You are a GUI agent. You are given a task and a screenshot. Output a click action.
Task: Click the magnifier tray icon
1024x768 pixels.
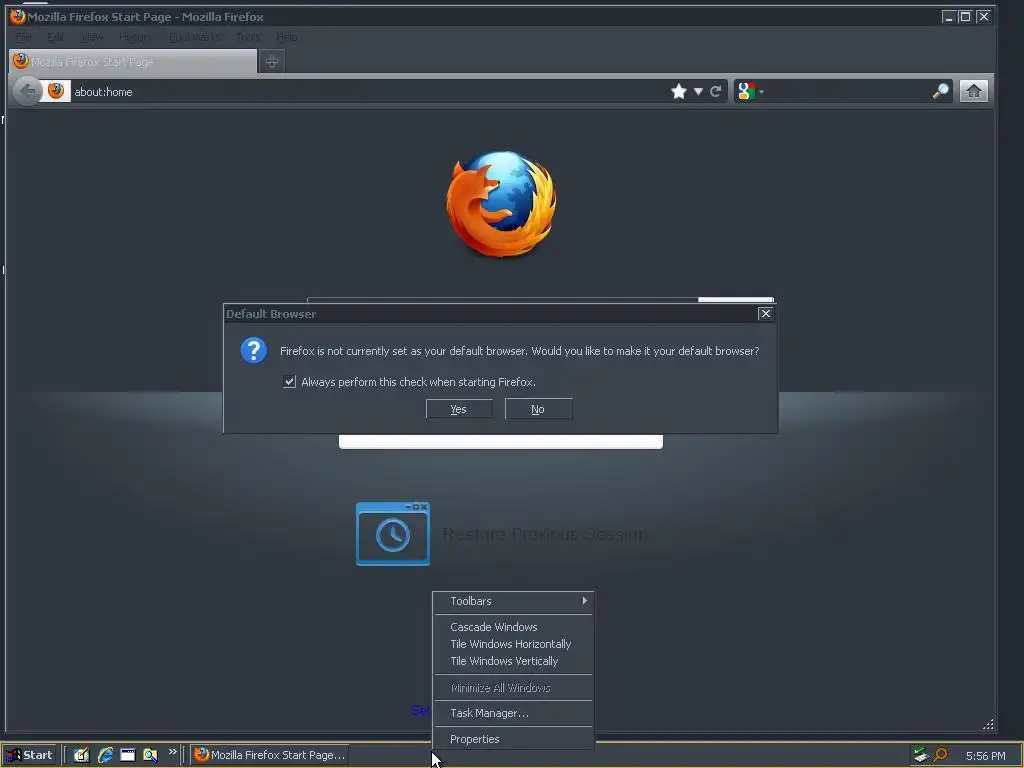[940, 755]
